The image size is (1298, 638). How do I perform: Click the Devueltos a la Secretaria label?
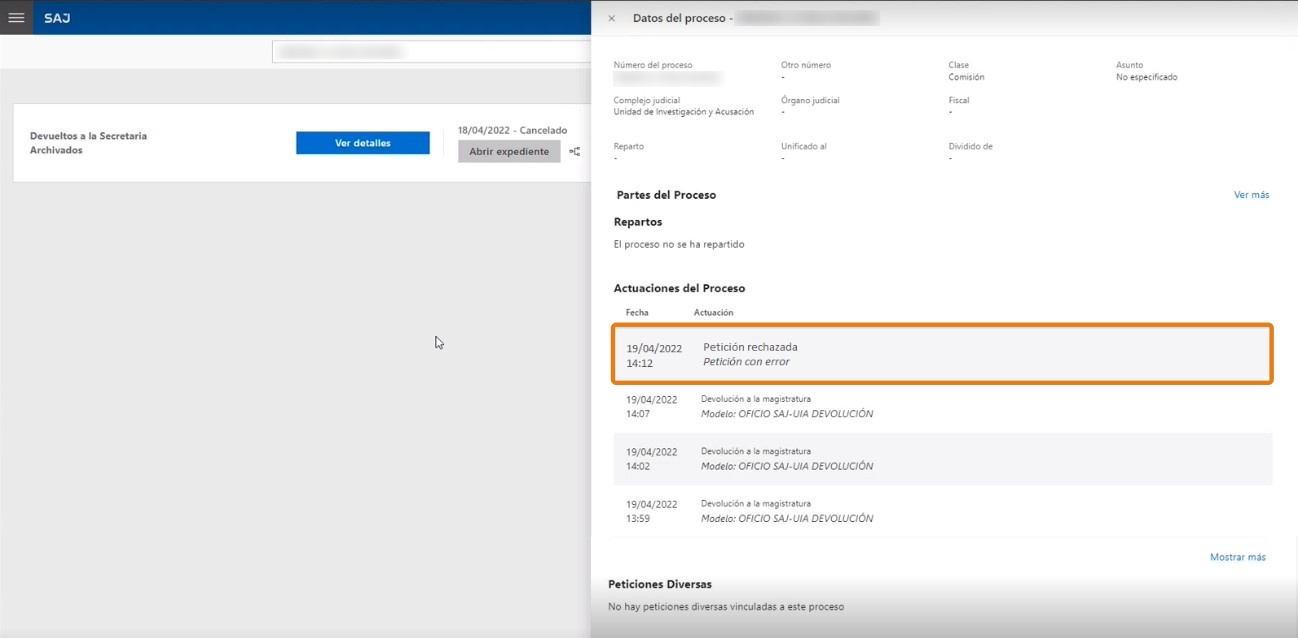89,136
